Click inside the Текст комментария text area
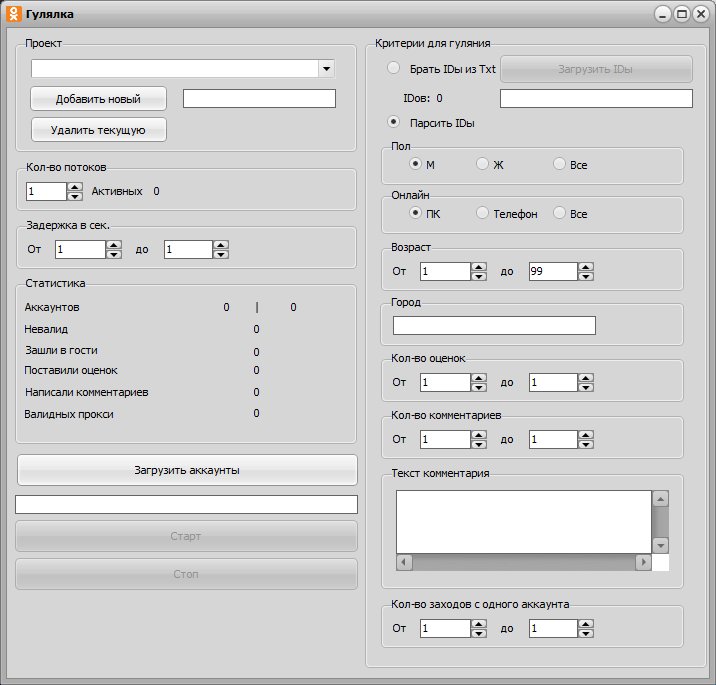 (x=523, y=520)
